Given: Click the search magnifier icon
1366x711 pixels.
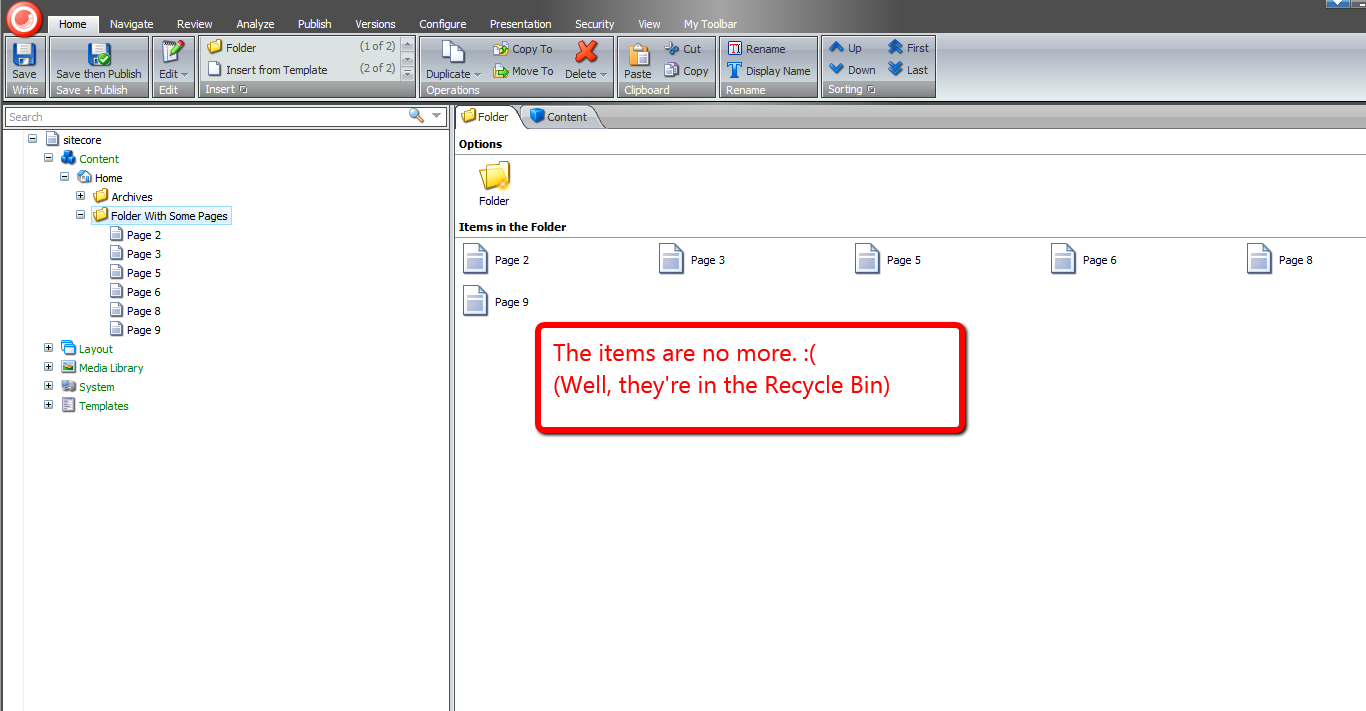Looking at the screenshot, I should click(x=417, y=116).
